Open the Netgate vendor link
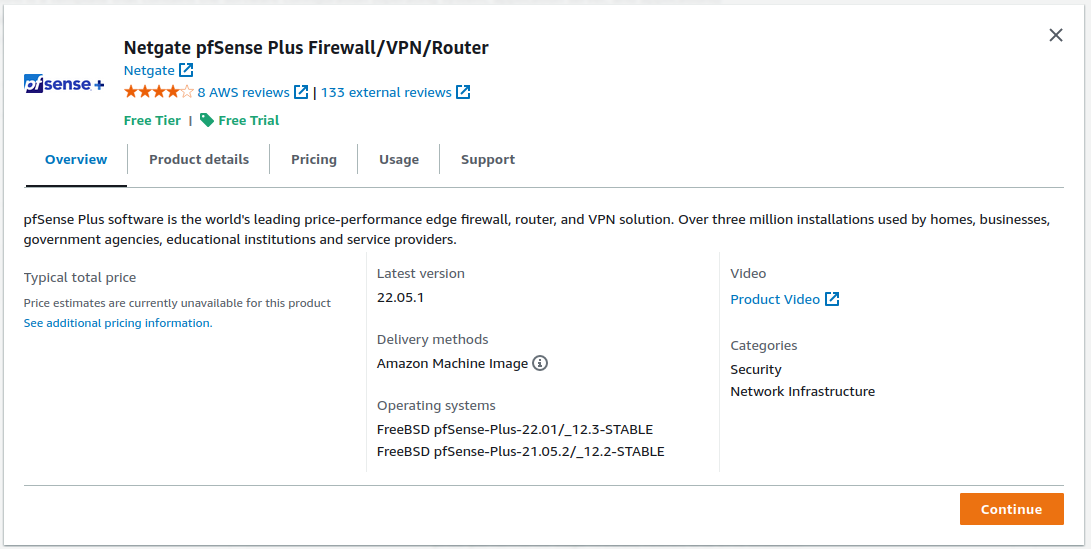 [149, 71]
